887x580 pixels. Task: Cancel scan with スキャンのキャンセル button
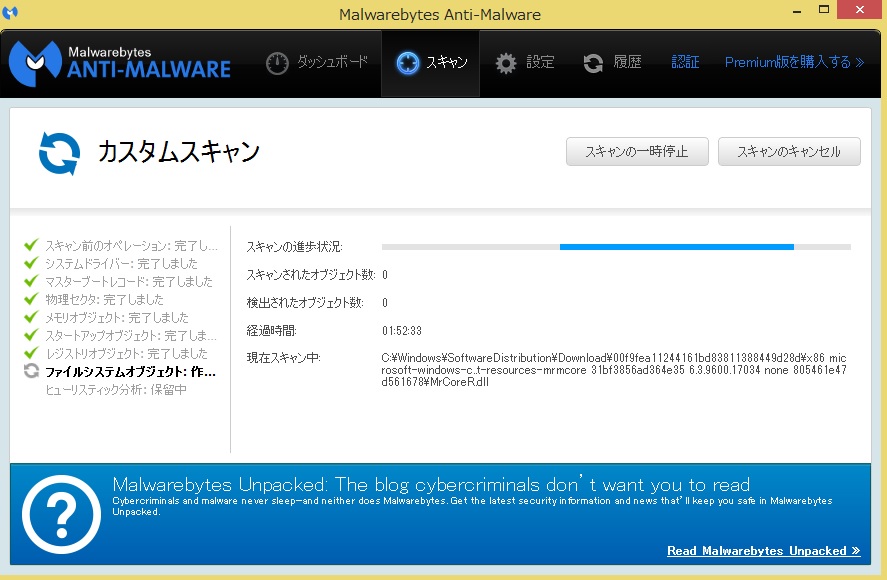point(789,152)
